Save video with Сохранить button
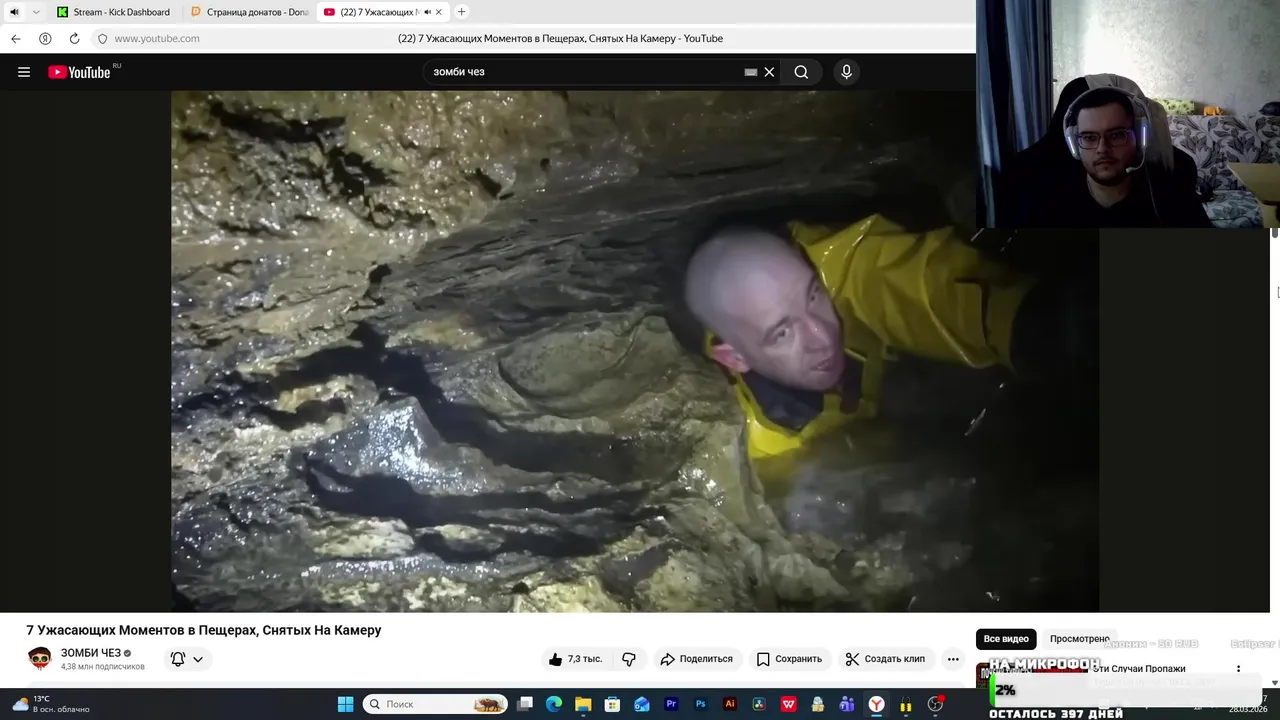The image size is (1280, 720). pyautogui.click(x=790, y=659)
